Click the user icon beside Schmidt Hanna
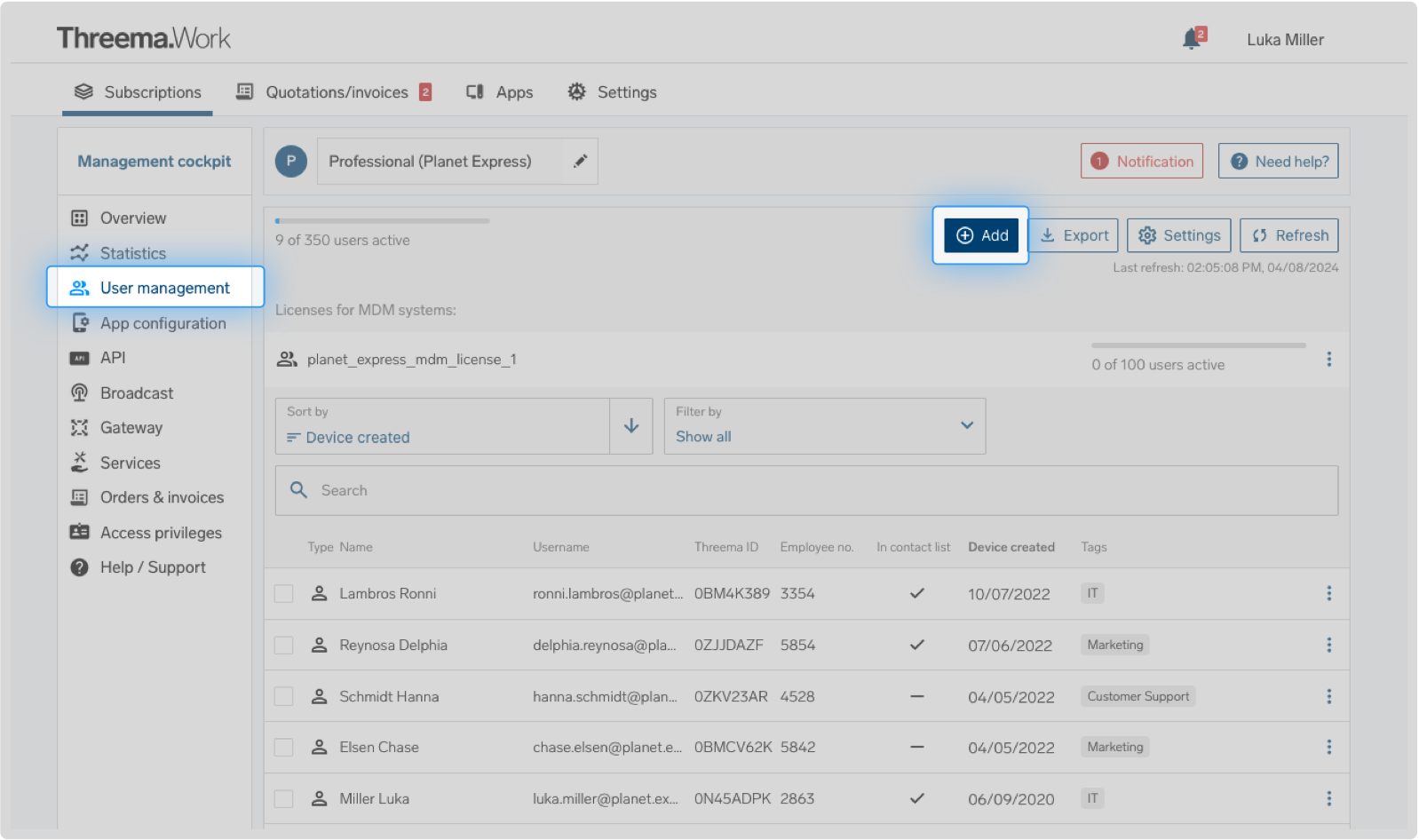This screenshot has height=840, width=1419. click(x=320, y=696)
